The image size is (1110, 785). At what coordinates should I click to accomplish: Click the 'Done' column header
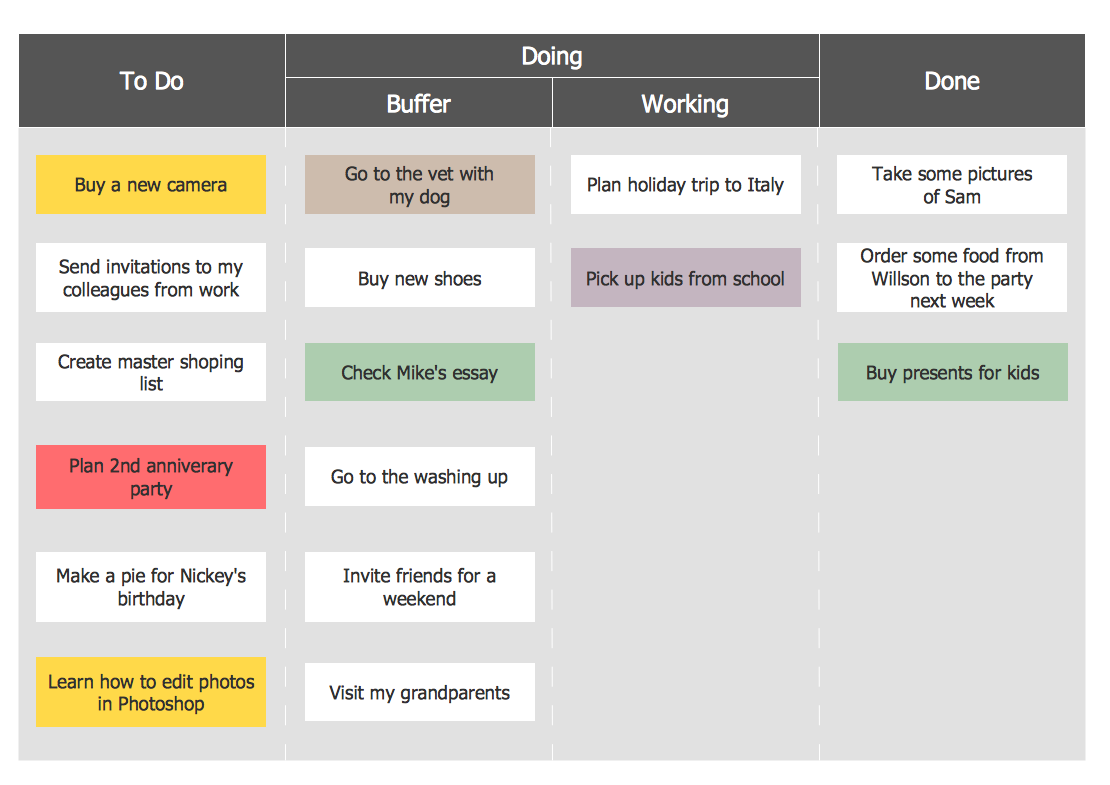click(x=952, y=81)
